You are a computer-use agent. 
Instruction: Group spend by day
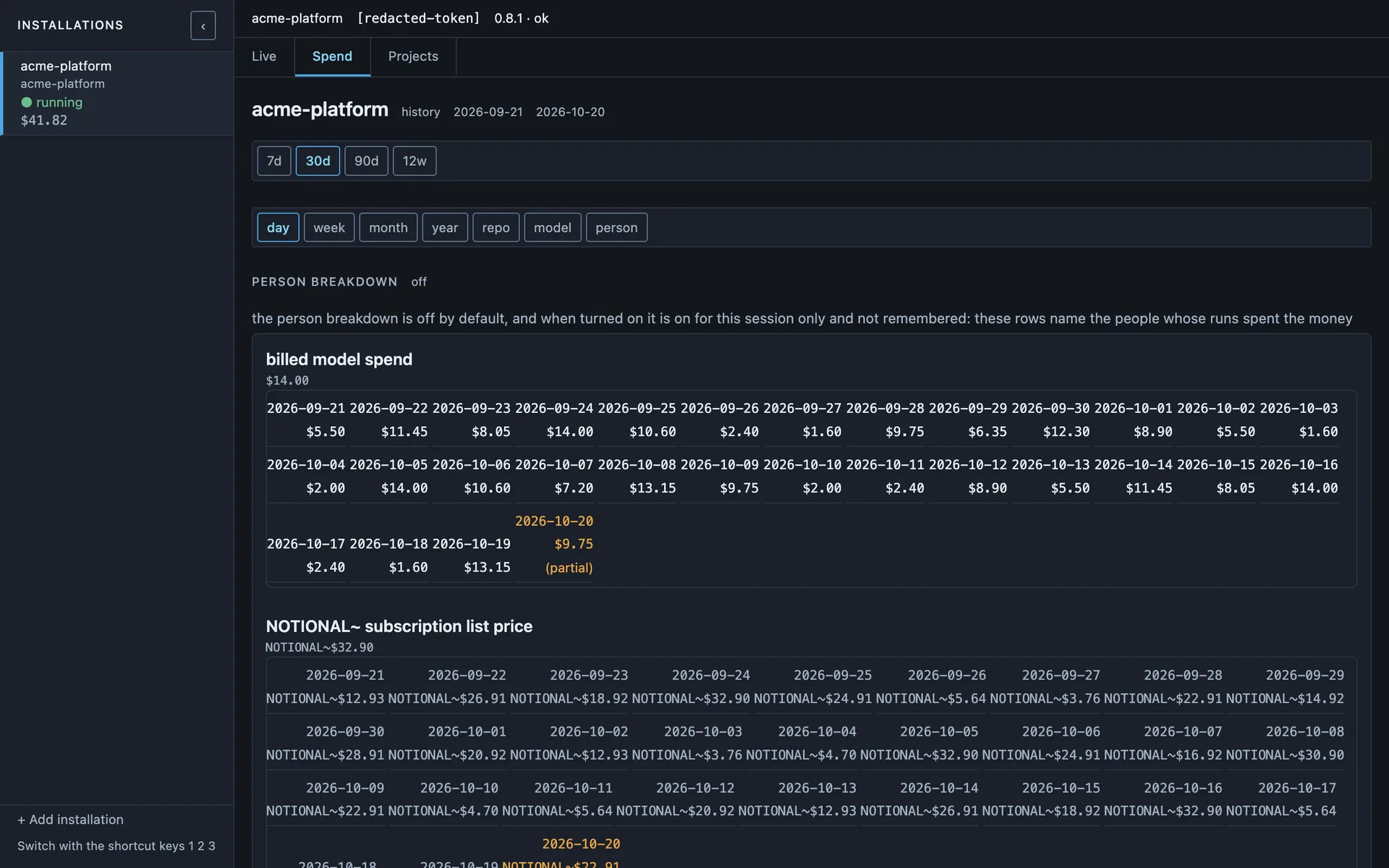tap(278, 227)
